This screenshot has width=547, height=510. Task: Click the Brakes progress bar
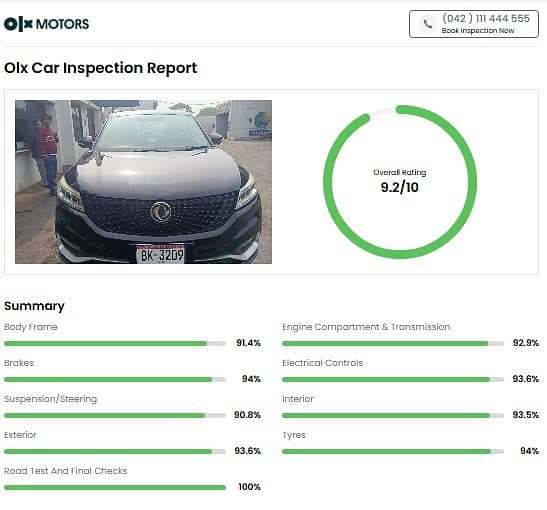tap(115, 380)
